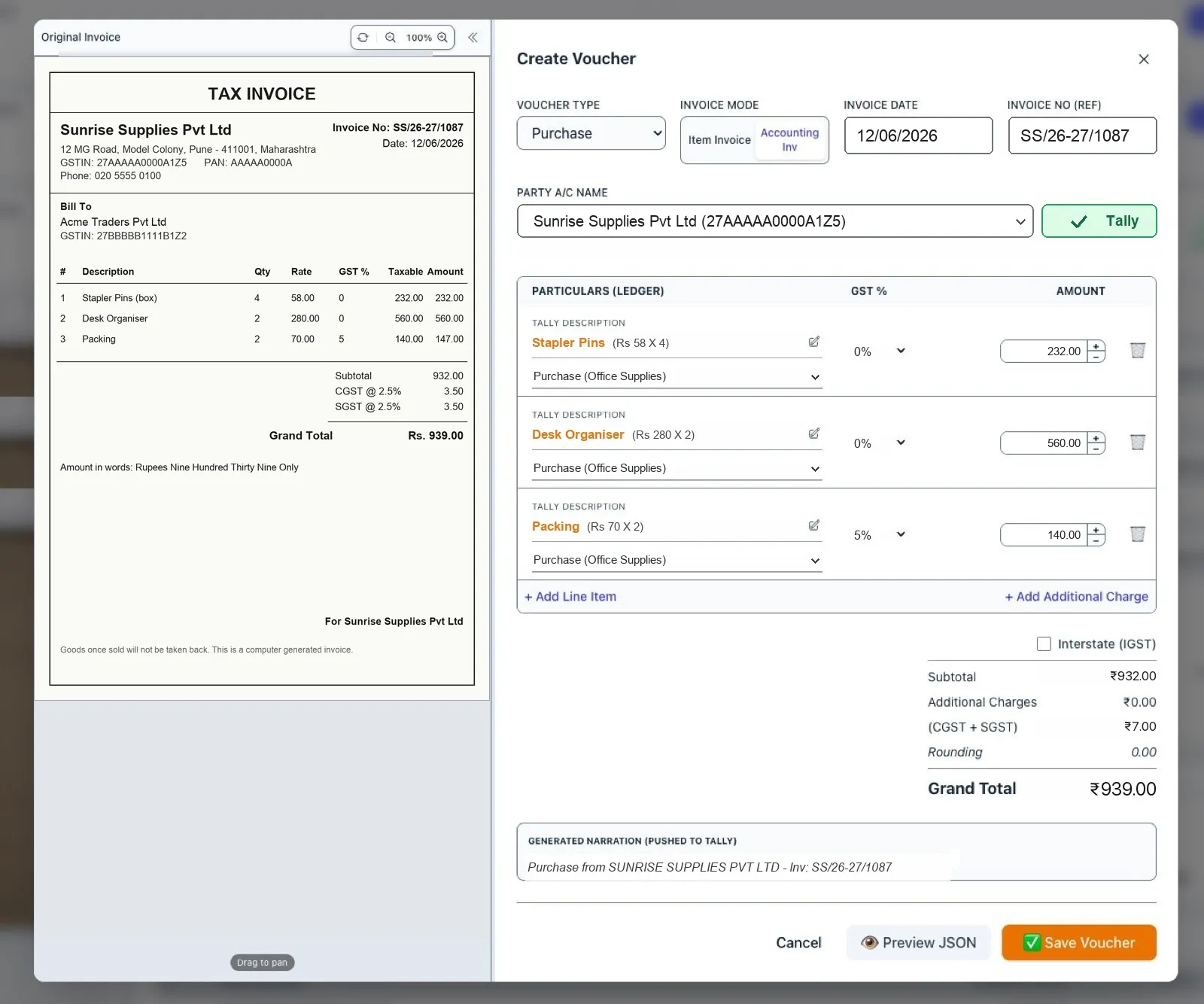The width and height of the screenshot is (1204, 1004).
Task: Edit the Desk Organiser amount field
Action: (1044, 443)
